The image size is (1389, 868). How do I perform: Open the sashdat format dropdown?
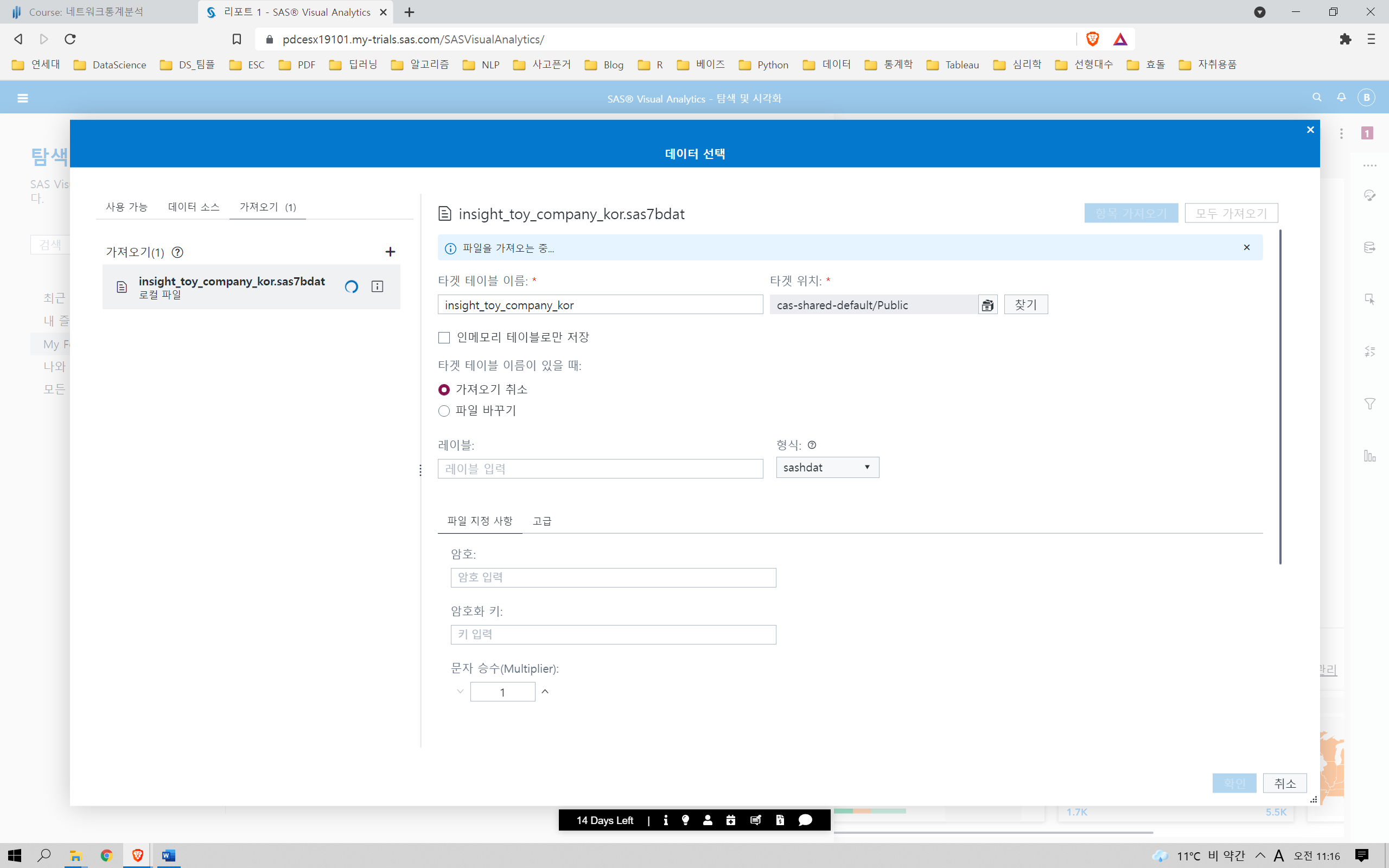[827, 467]
